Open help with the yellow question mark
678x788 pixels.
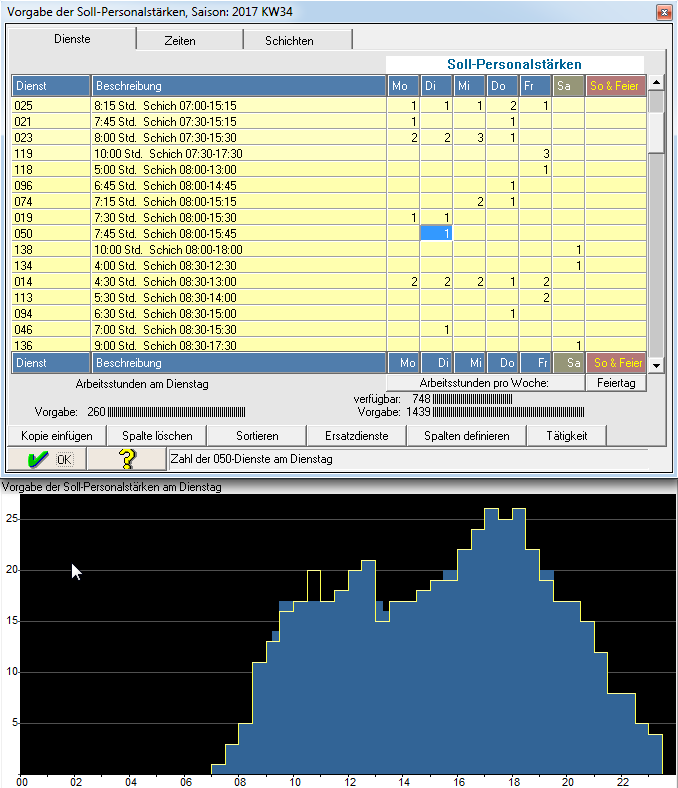tap(126, 459)
